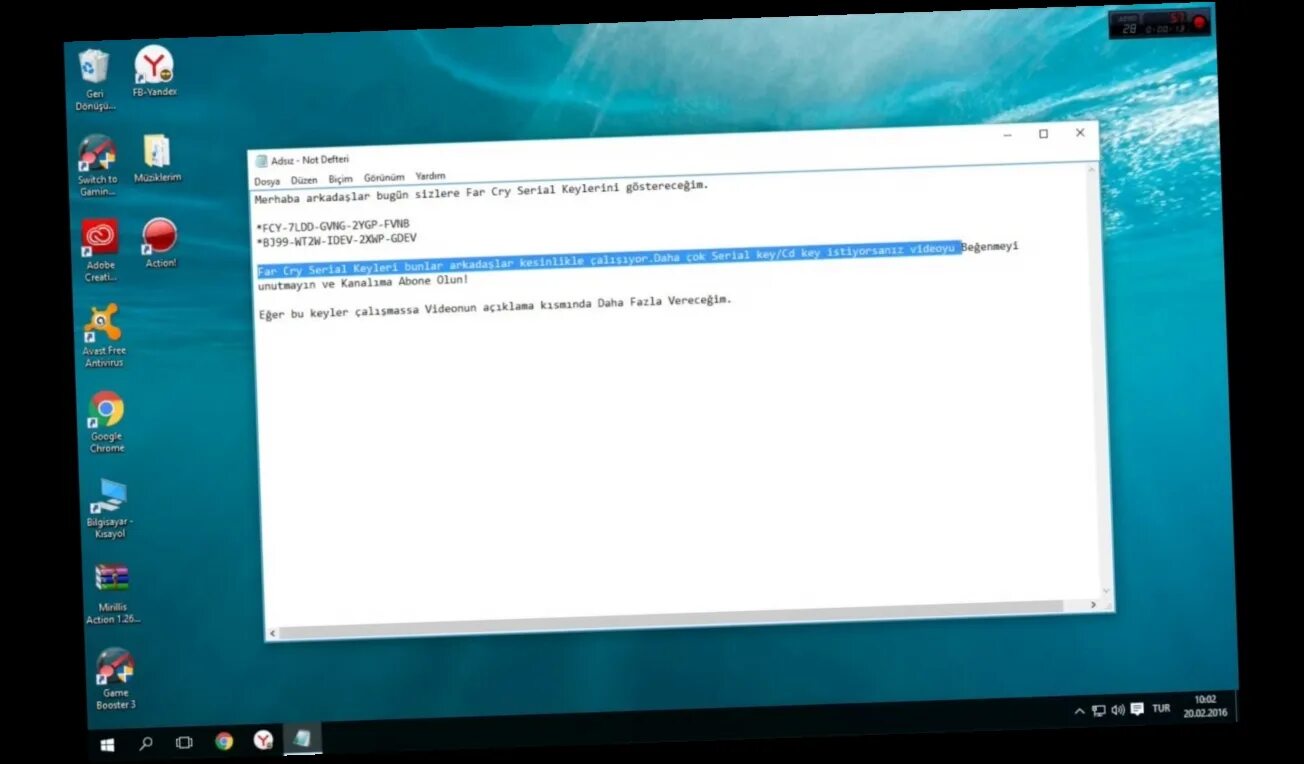Open the clock and date flyout
1304x764 pixels.
coord(1203,706)
